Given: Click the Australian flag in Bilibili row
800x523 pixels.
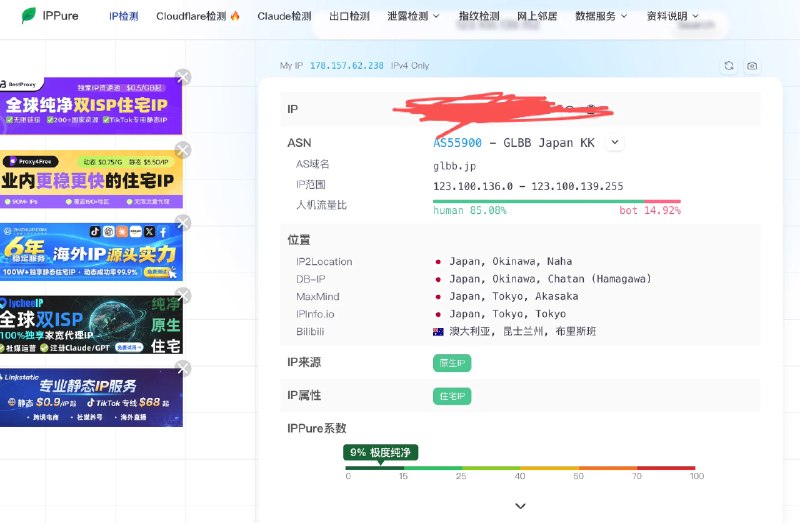Looking at the screenshot, I should click(438, 332).
